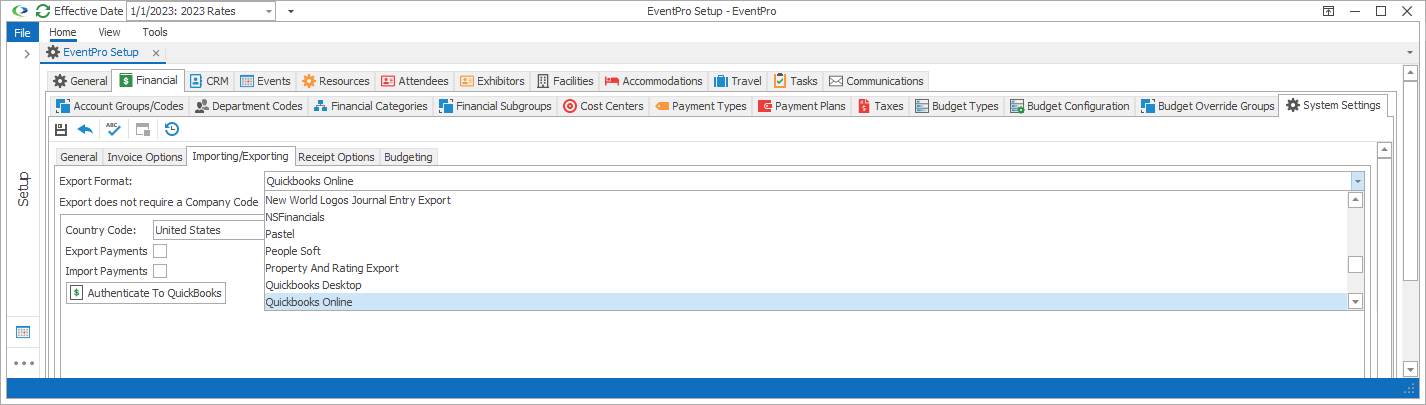The width and height of the screenshot is (1426, 405).
Task: Open the calendar icon in the sidebar
Action: [x=23, y=332]
